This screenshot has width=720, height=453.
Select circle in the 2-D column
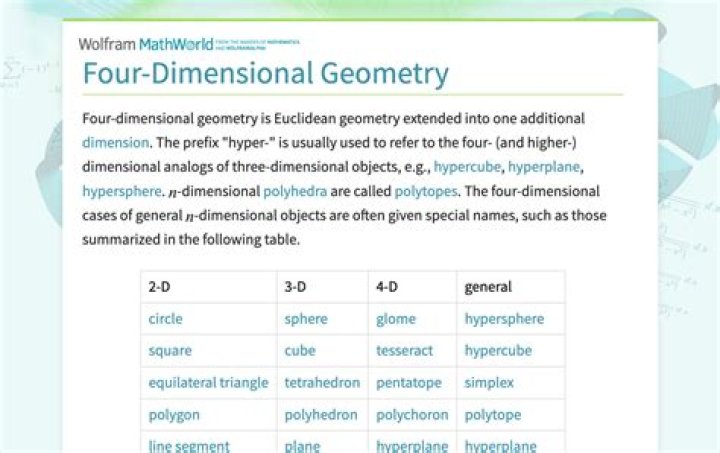click(x=165, y=319)
